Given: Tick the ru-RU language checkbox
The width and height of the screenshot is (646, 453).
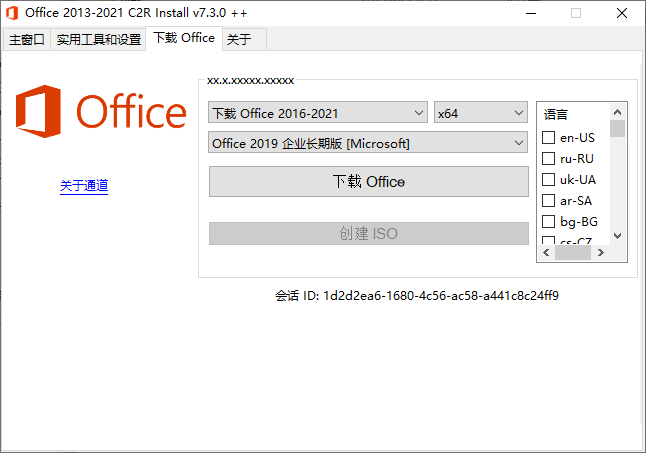Looking at the screenshot, I should tap(548, 159).
